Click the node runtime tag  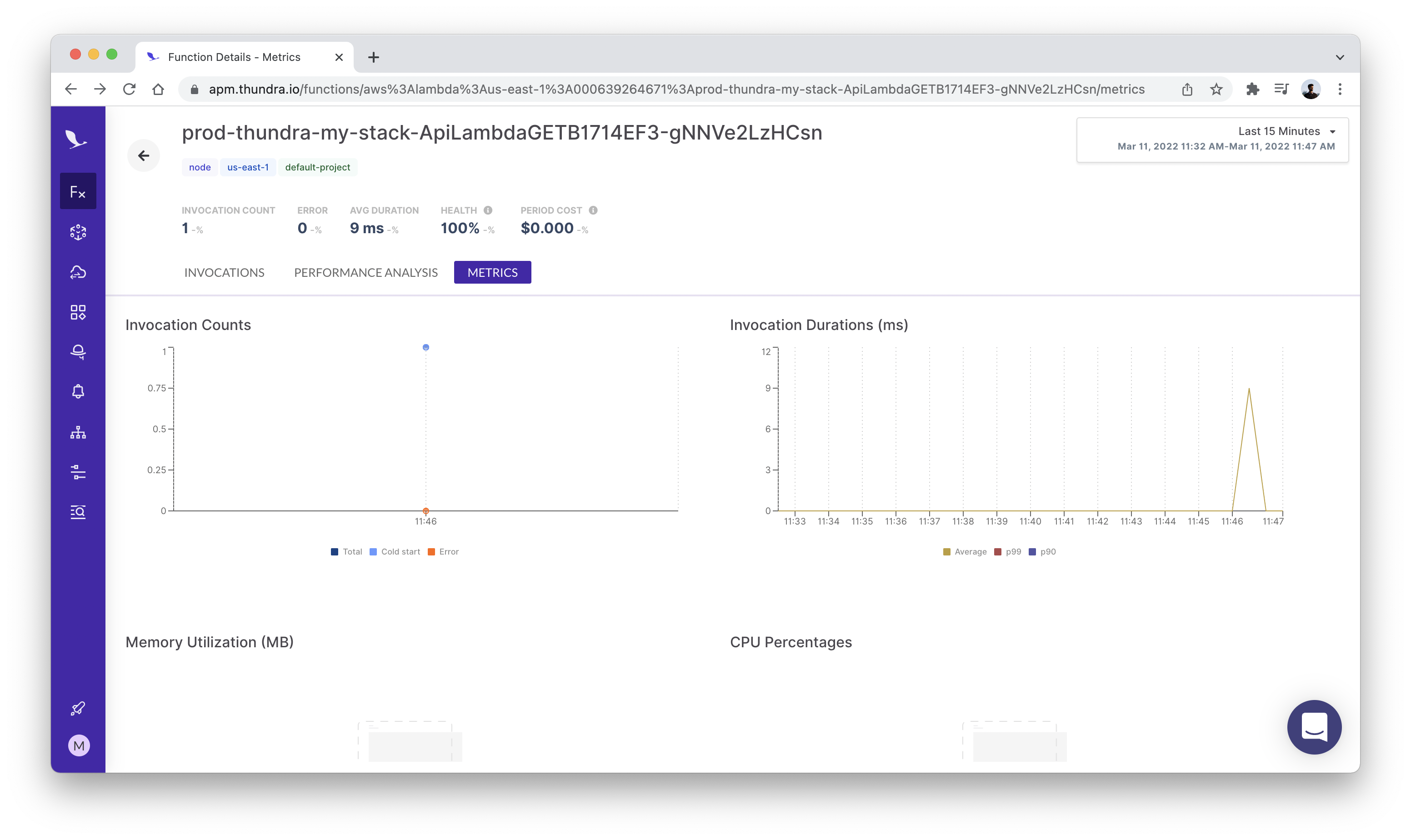(200, 167)
